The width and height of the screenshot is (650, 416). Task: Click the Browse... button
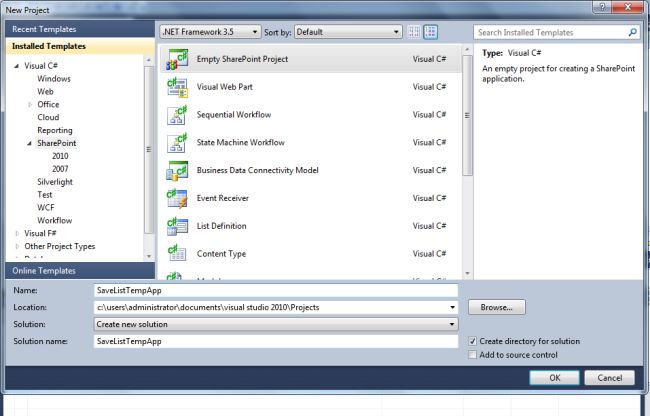pyautogui.click(x=497, y=307)
